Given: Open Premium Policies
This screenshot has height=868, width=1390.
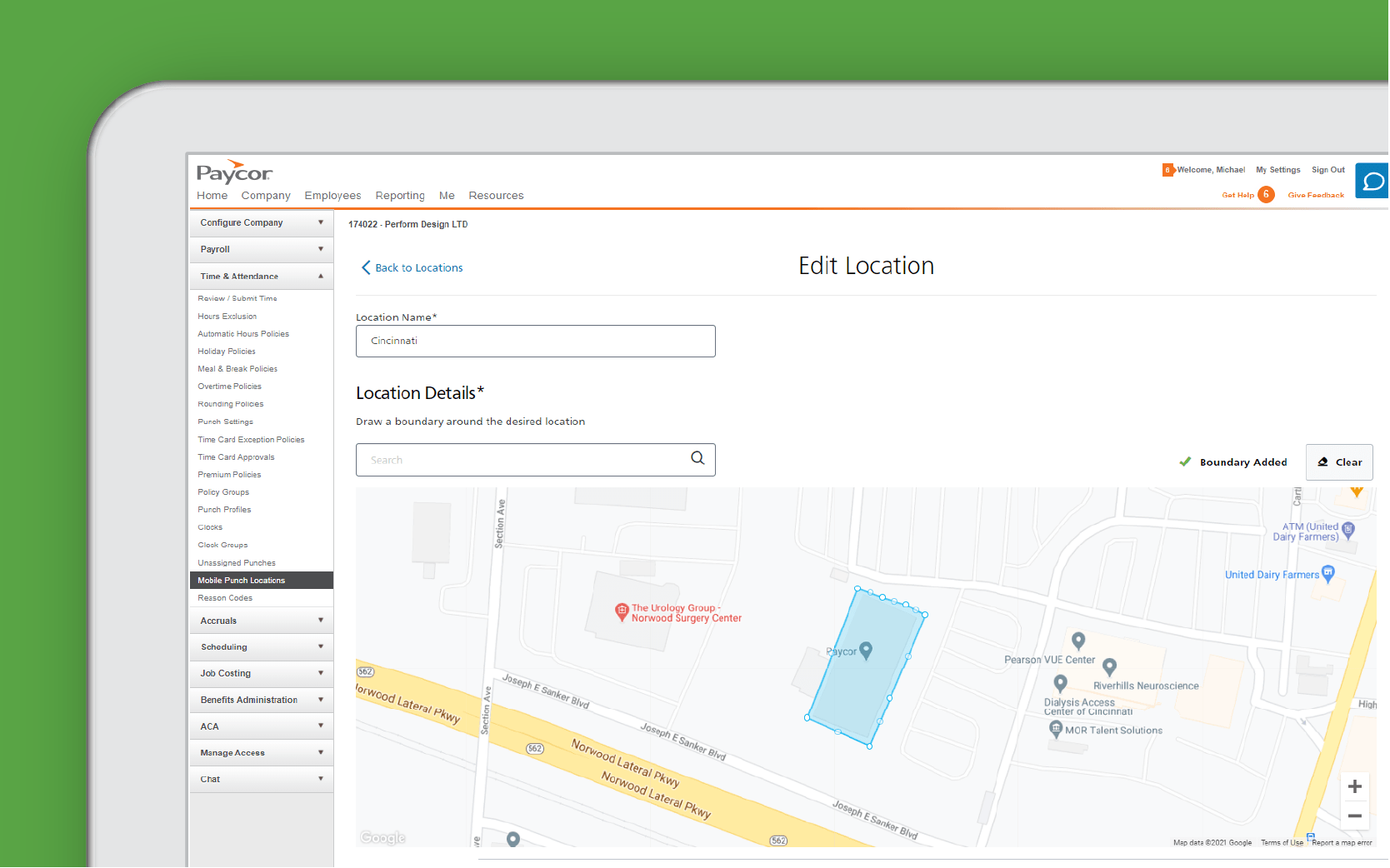Looking at the screenshot, I should point(229,475).
